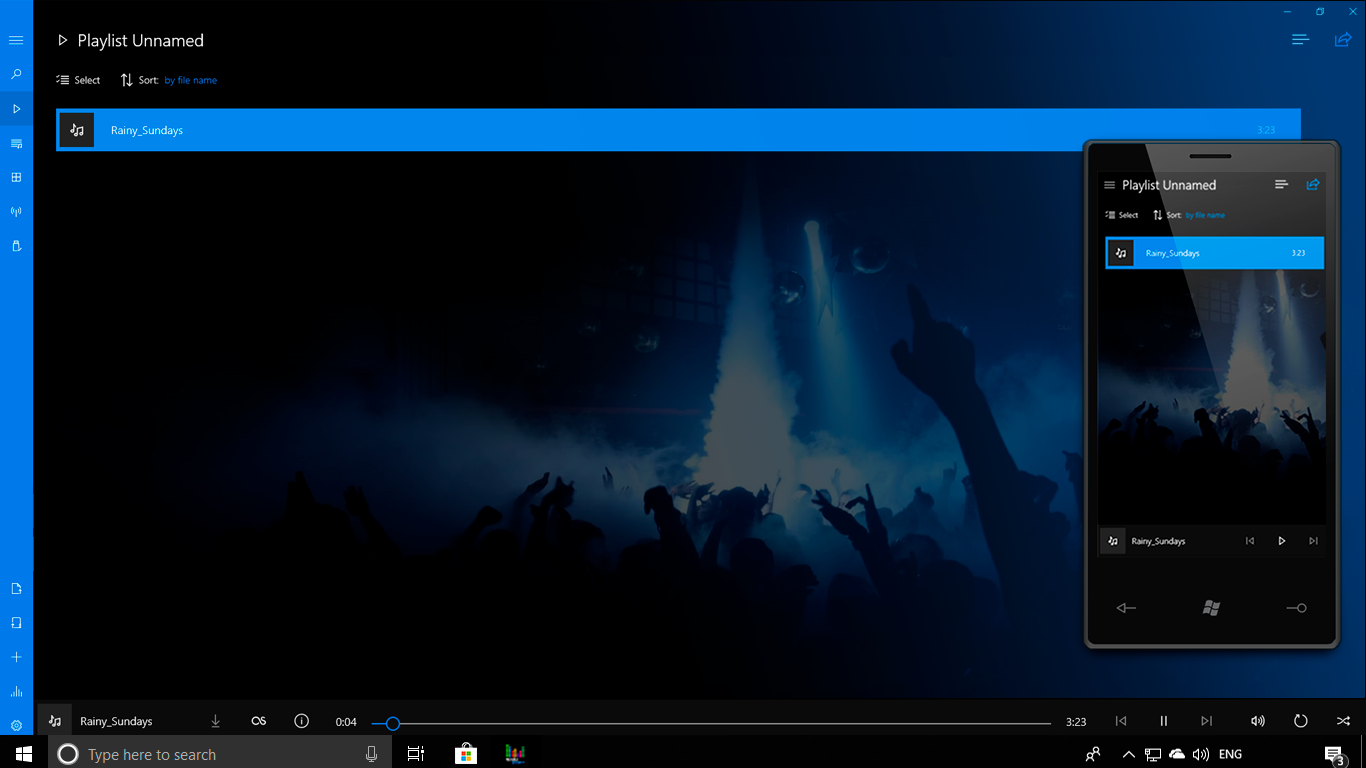Show track info for Rainy_Sundays
Viewport: 1366px width, 768px height.
(x=301, y=720)
